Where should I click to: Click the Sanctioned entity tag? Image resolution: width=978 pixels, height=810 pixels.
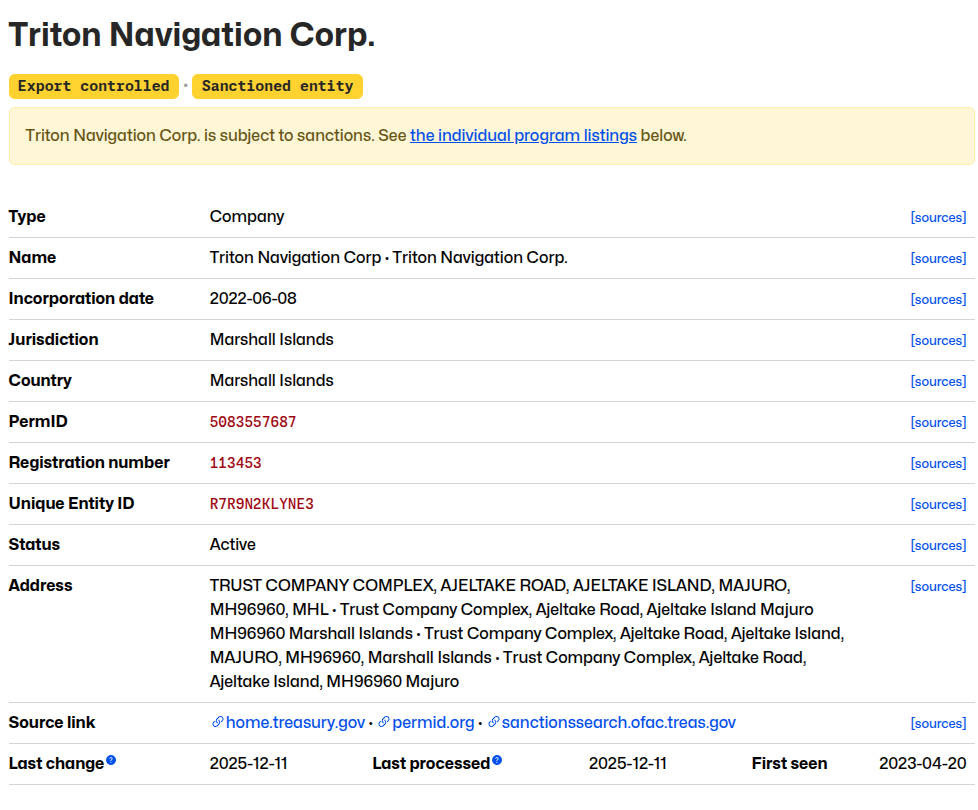point(277,86)
